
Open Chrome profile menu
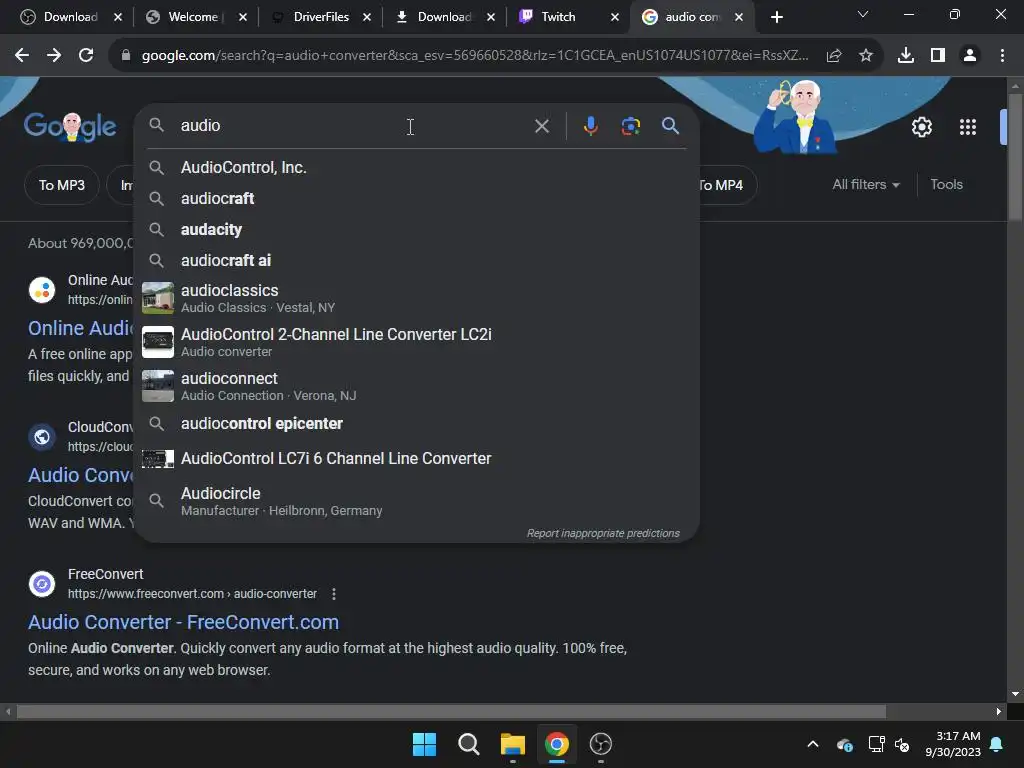[x=970, y=56]
